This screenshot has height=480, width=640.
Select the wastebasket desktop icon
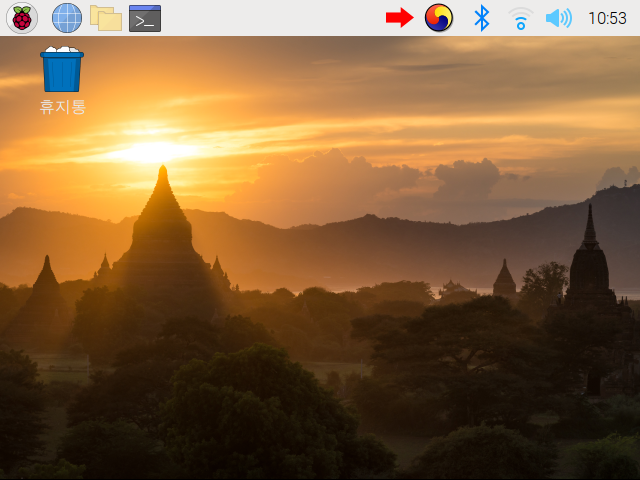coord(62,69)
